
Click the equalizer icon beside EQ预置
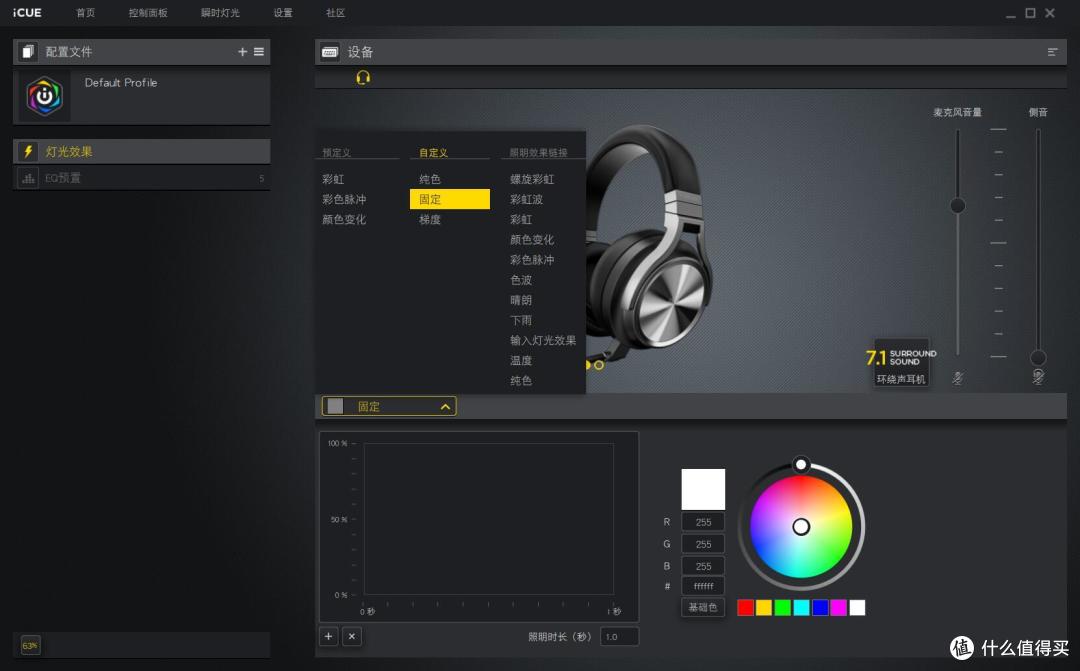28,178
